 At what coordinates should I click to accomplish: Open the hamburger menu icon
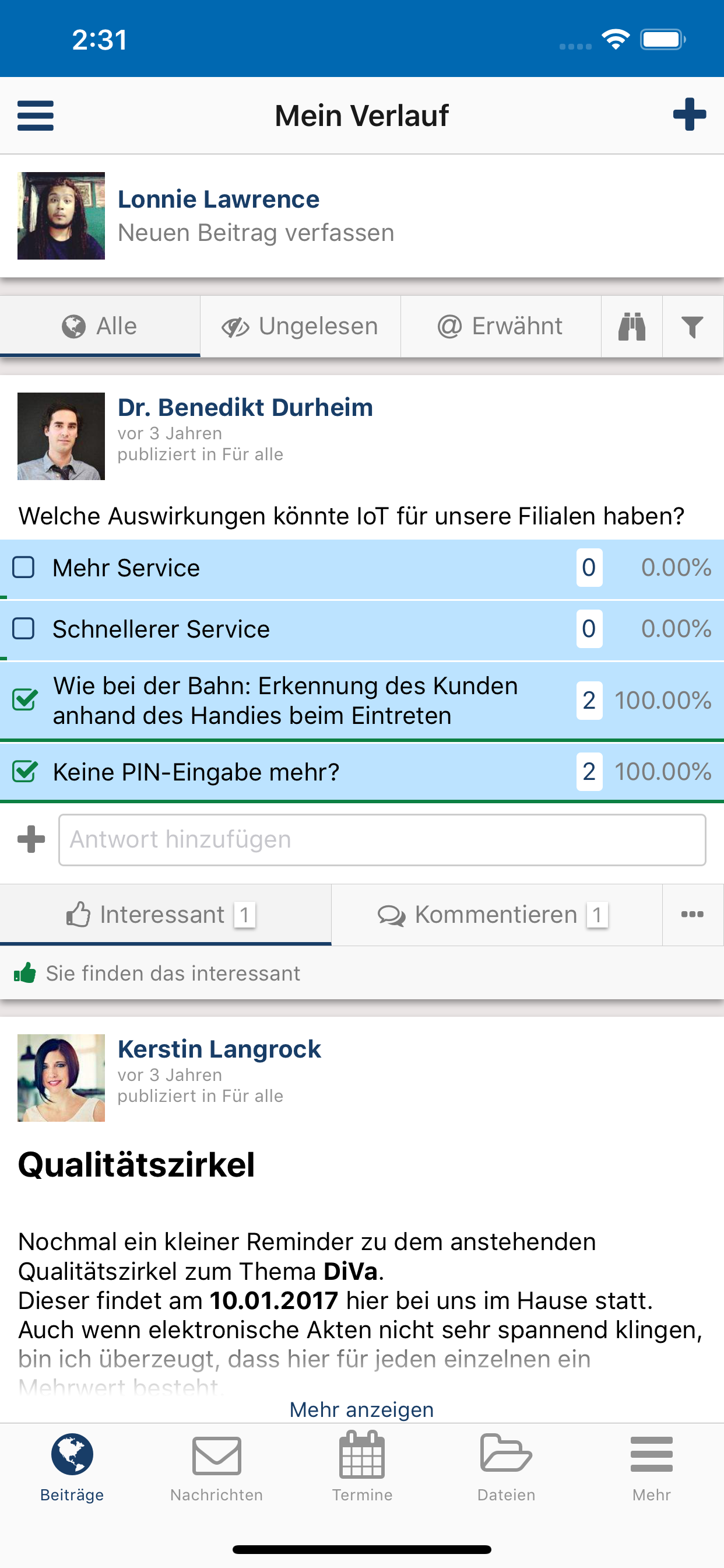[36, 116]
